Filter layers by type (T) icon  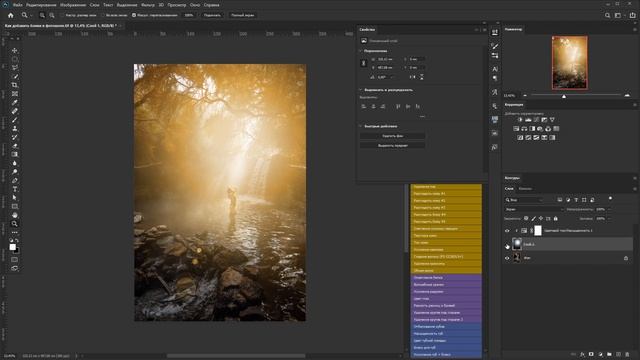tap(576, 200)
